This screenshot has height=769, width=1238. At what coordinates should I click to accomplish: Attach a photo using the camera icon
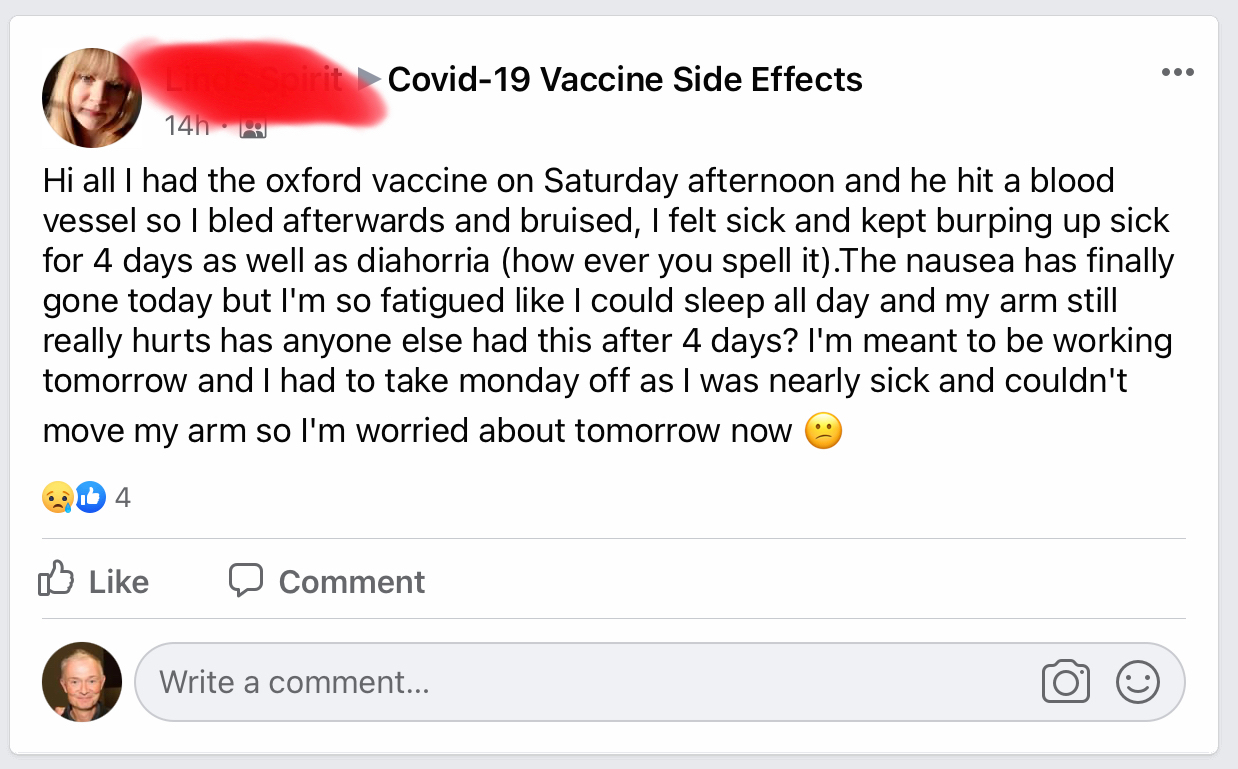[x=1065, y=682]
